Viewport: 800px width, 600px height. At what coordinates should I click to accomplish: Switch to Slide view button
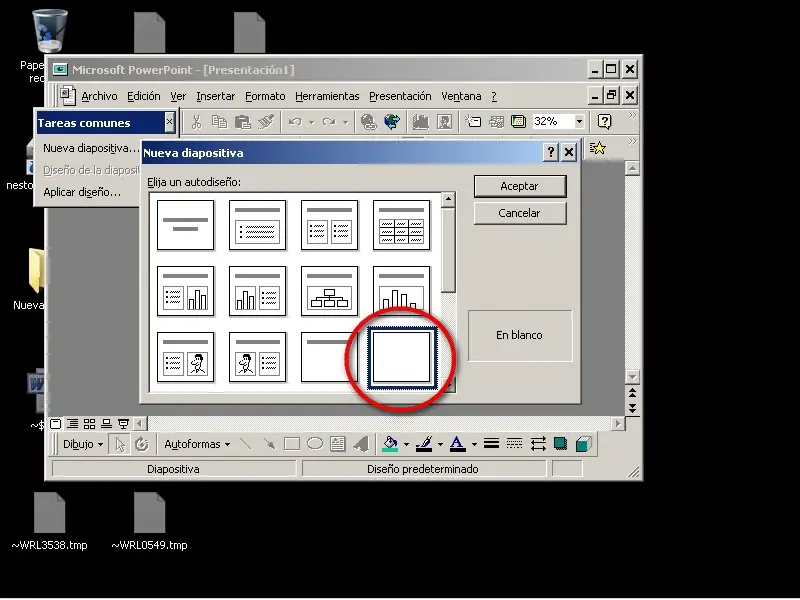tap(106, 423)
